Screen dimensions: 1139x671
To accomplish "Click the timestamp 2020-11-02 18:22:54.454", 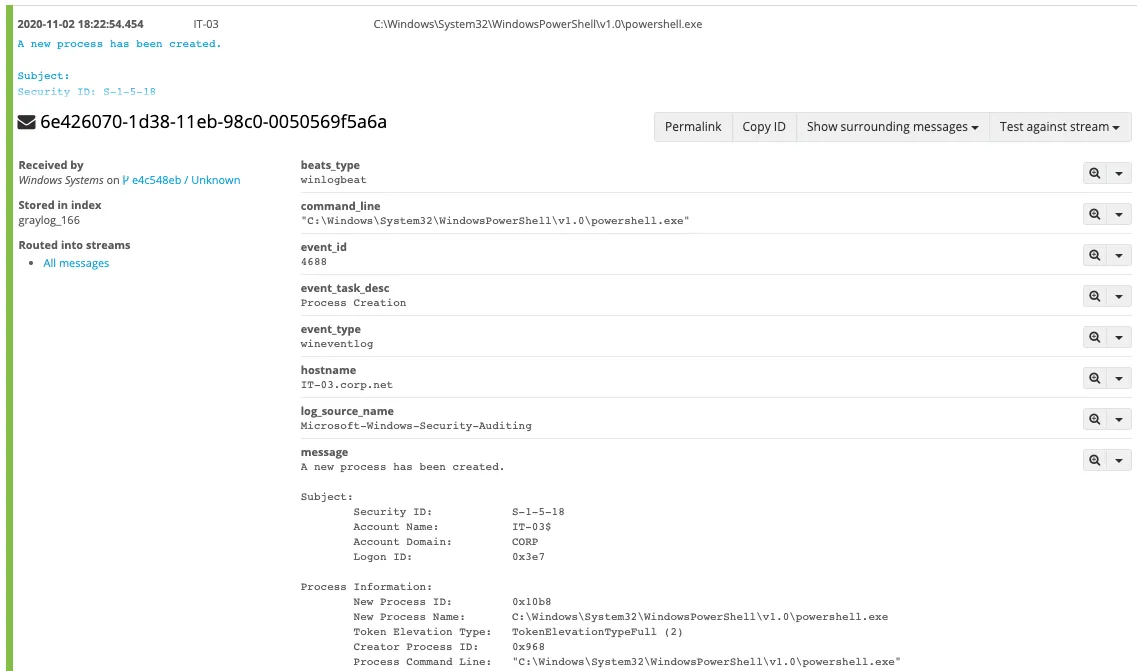I will coord(81,24).
